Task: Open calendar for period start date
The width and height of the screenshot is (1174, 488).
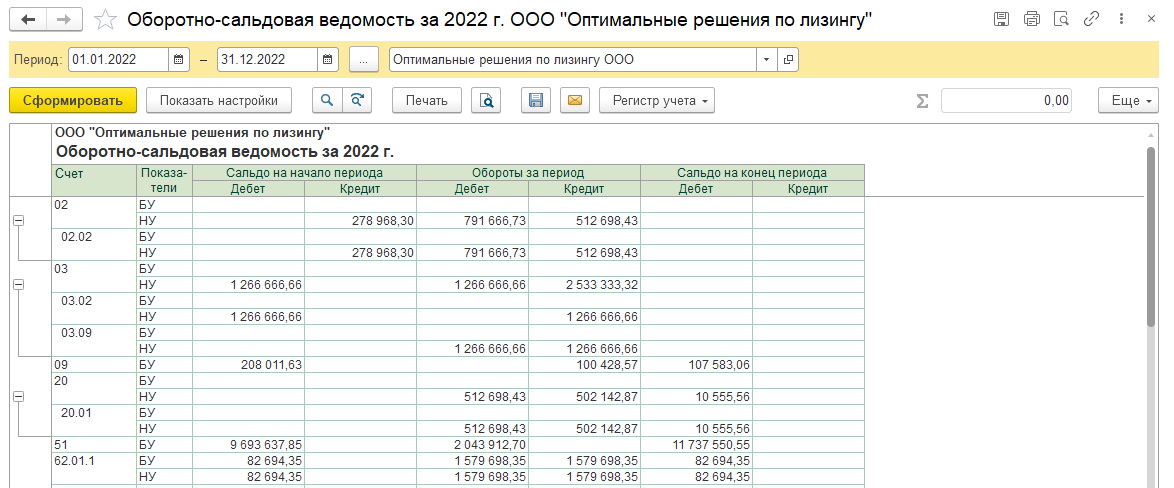Action: [x=179, y=60]
